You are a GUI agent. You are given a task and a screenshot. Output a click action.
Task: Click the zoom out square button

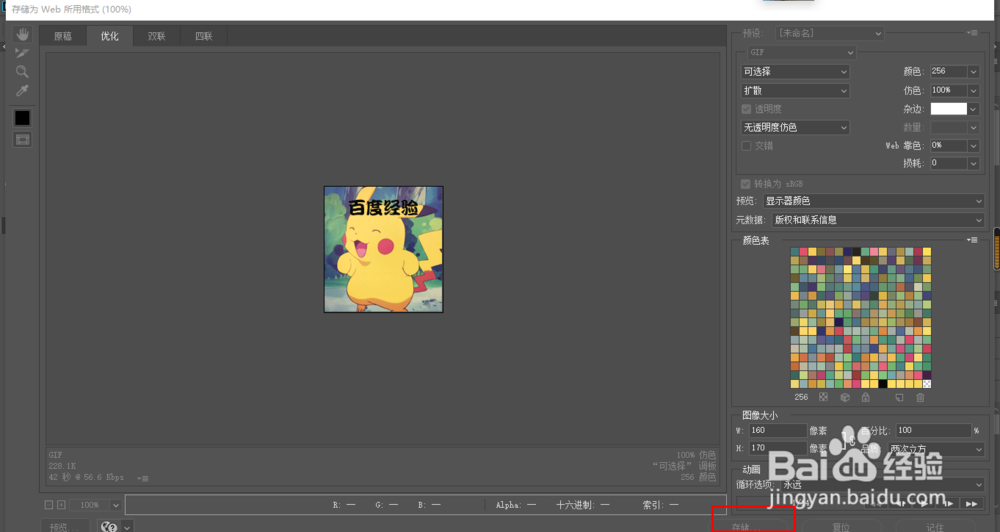[x=48, y=505]
